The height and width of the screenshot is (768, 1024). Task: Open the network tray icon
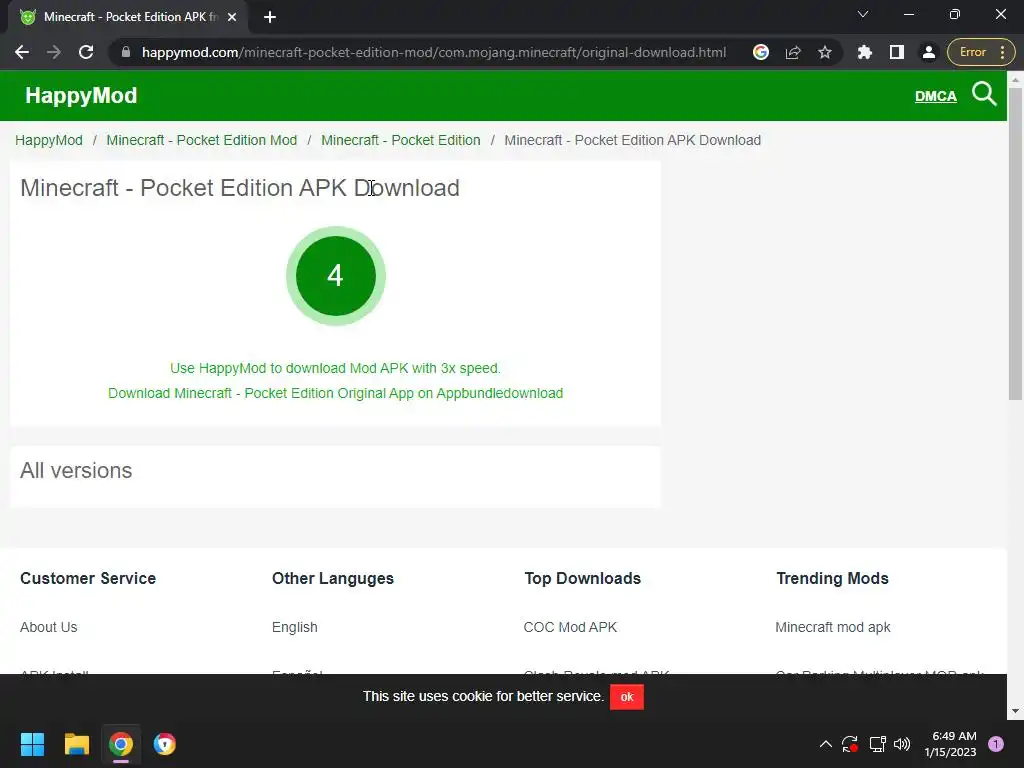click(877, 744)
